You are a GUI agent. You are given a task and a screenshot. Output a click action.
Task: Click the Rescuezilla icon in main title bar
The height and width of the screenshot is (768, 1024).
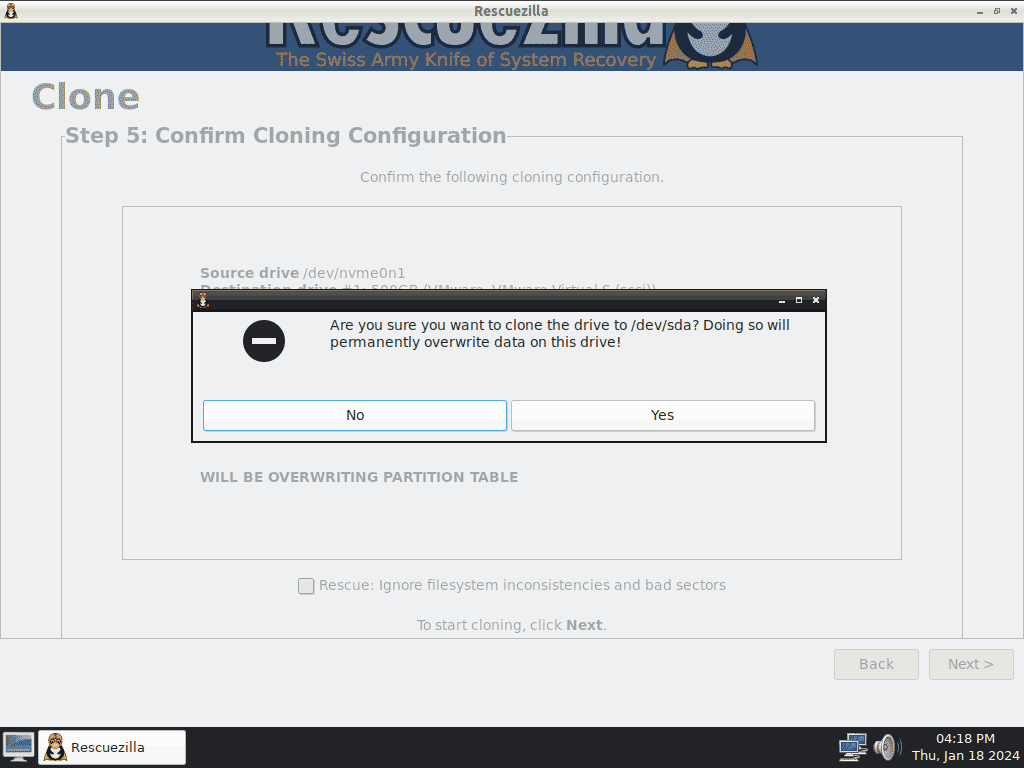pyautogui.click(x=11, y=11)
